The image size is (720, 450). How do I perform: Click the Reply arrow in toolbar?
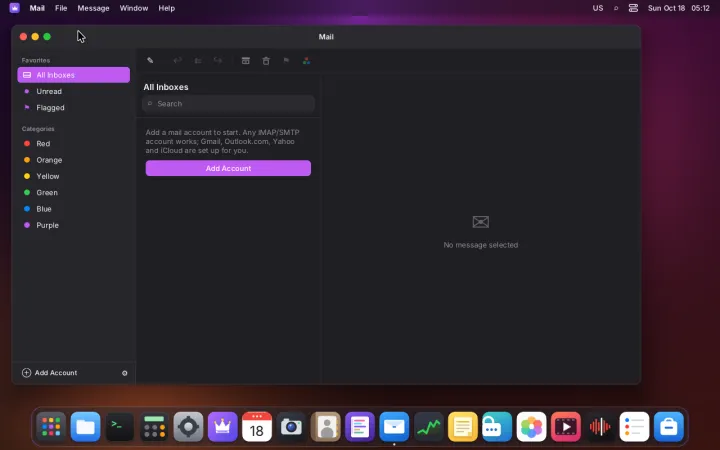(177, 61)
